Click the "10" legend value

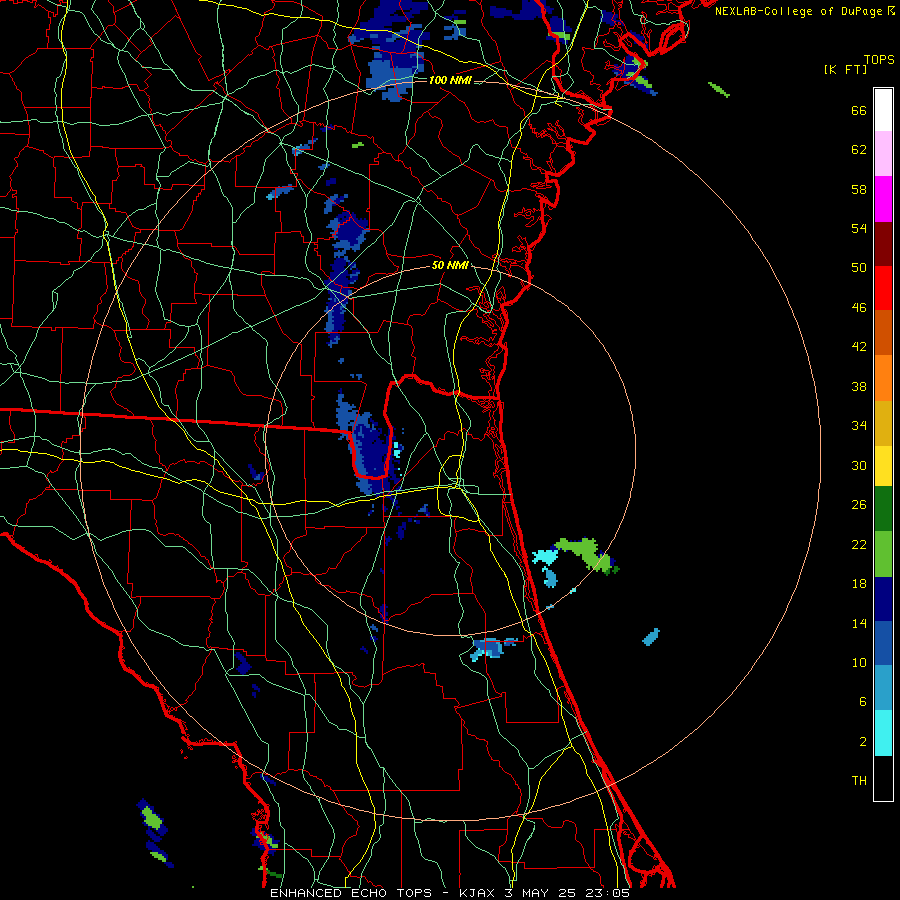[859, 663]
